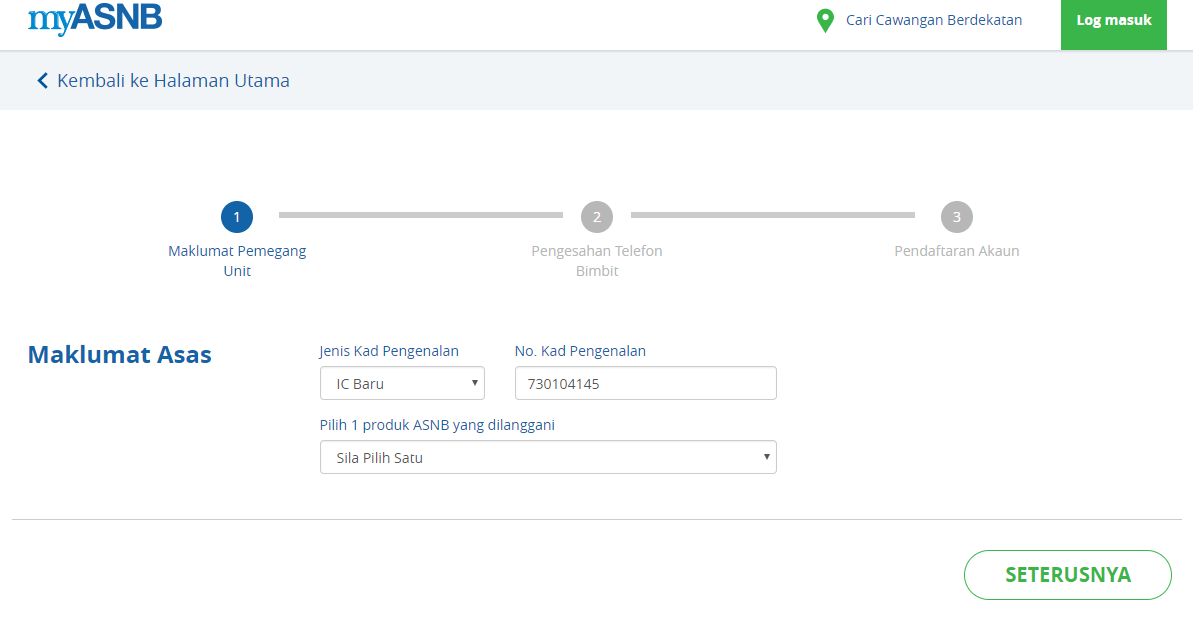Click the progress bar between steps 2 and 3

click(x=772, y=215)
